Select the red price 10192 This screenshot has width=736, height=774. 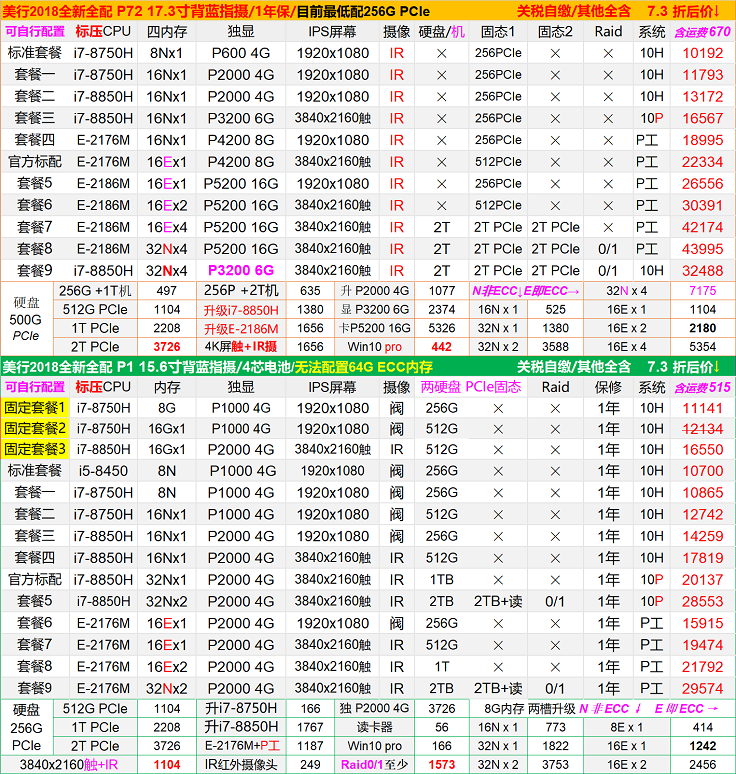702,53
